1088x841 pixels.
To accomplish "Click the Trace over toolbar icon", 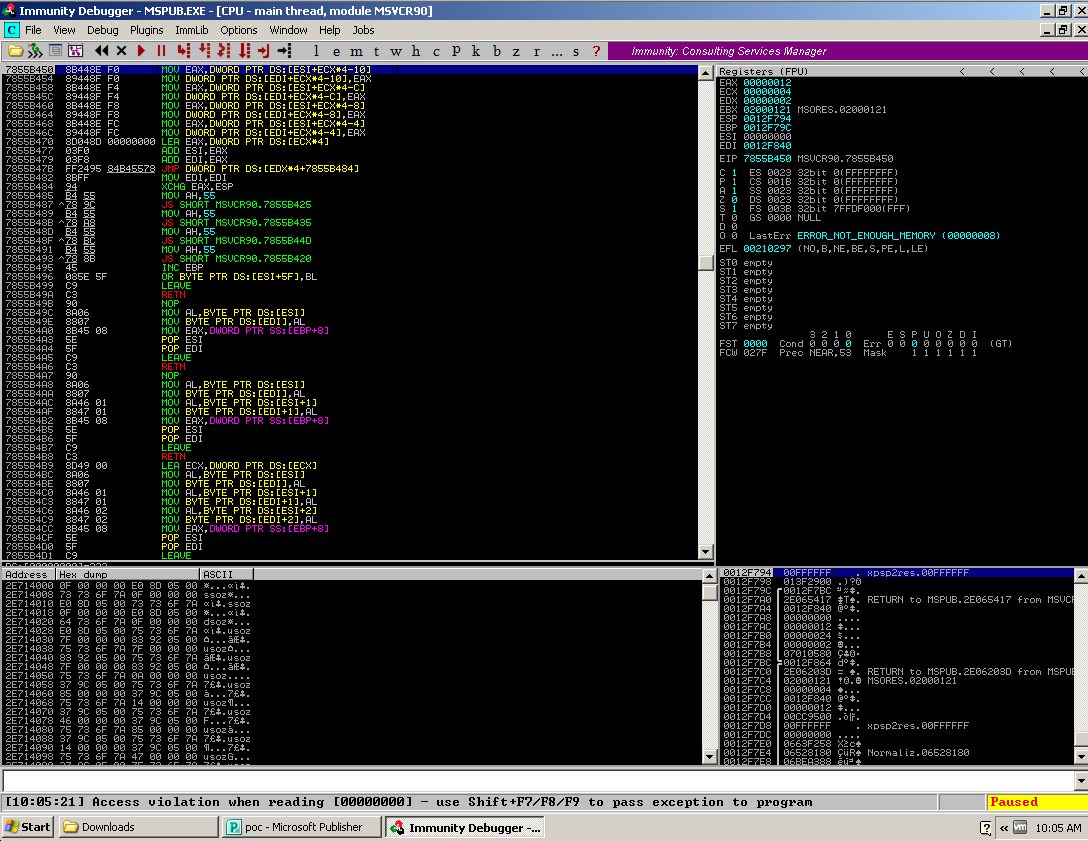I will [244, 51].
